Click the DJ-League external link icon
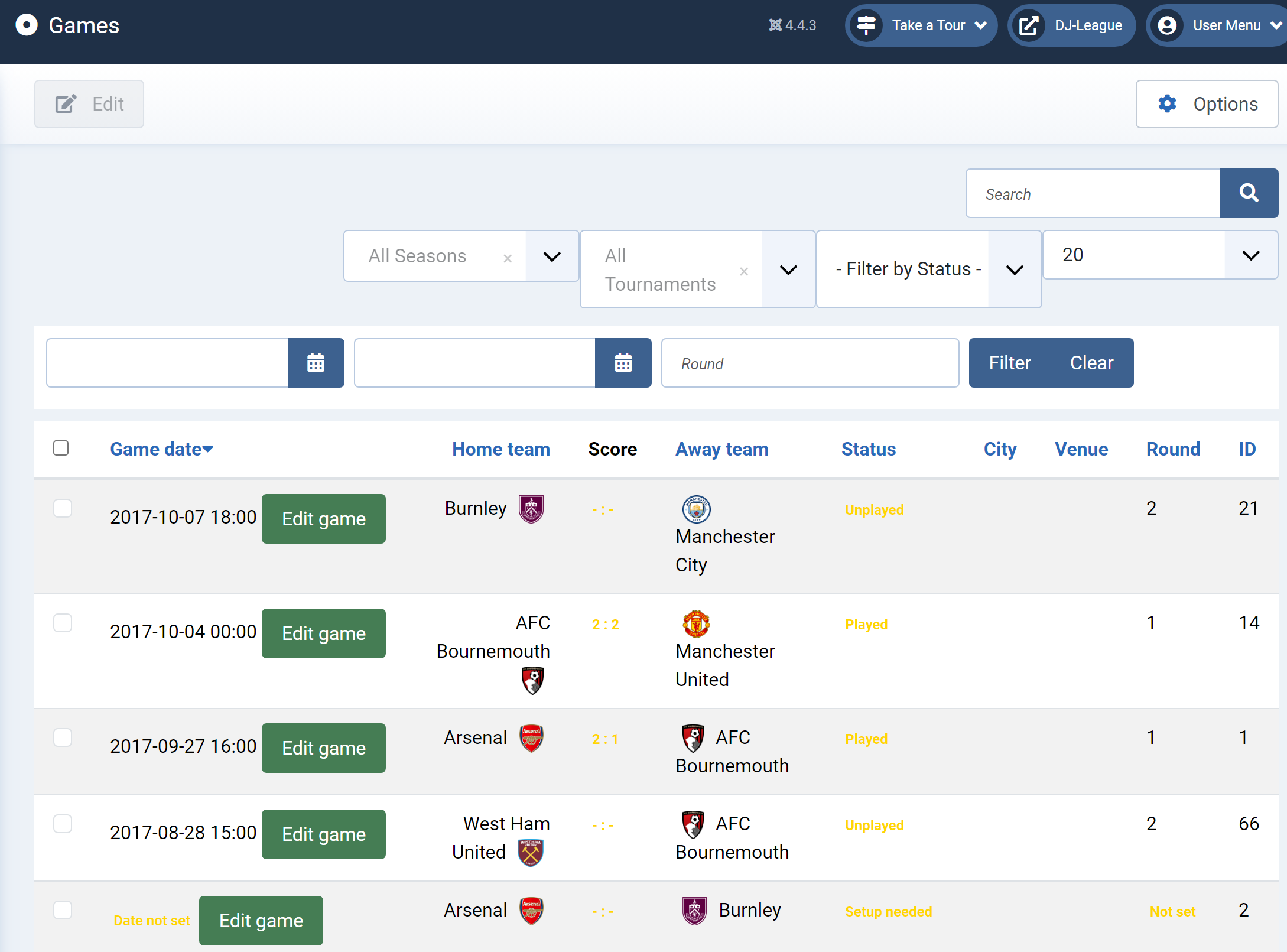 pyautogui.click(x=1029, y=25)
